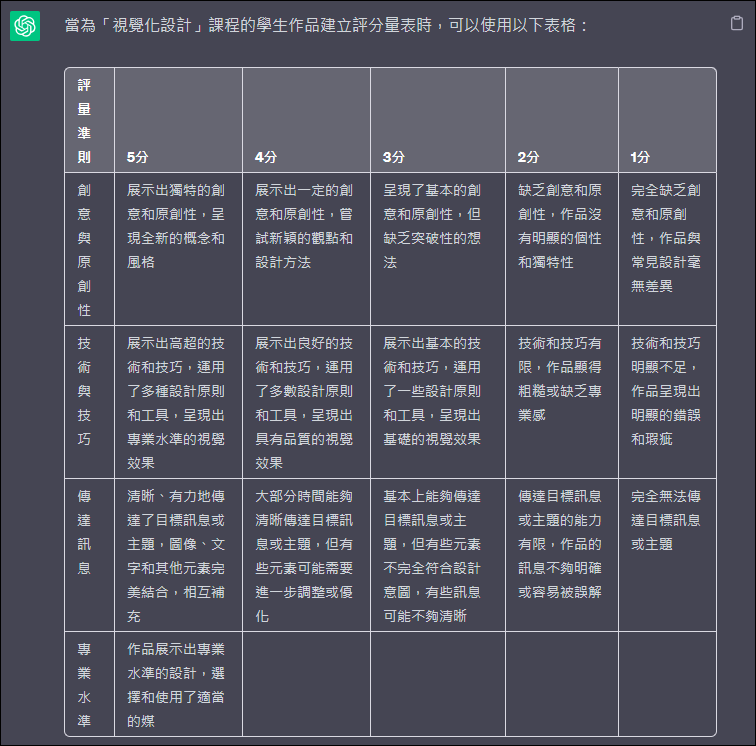Viewport: 756px width, 746px height.
Task: Click cell 展示出一定的創意和原創性
Action: click(x=306, y=249)
